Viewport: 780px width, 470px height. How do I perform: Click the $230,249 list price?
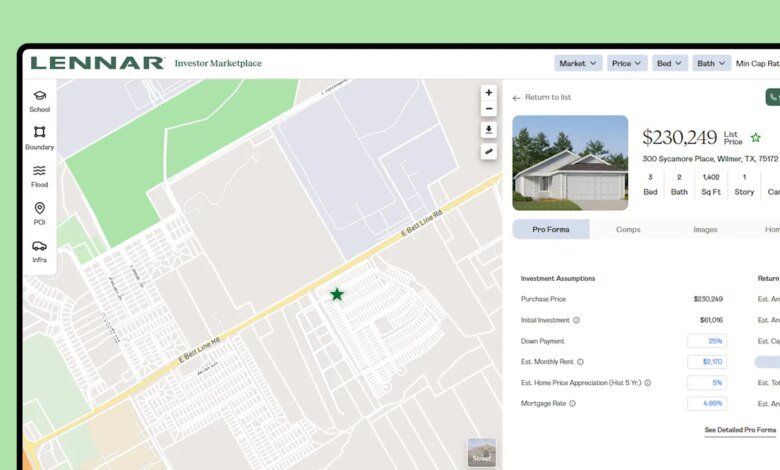[680, 137]
